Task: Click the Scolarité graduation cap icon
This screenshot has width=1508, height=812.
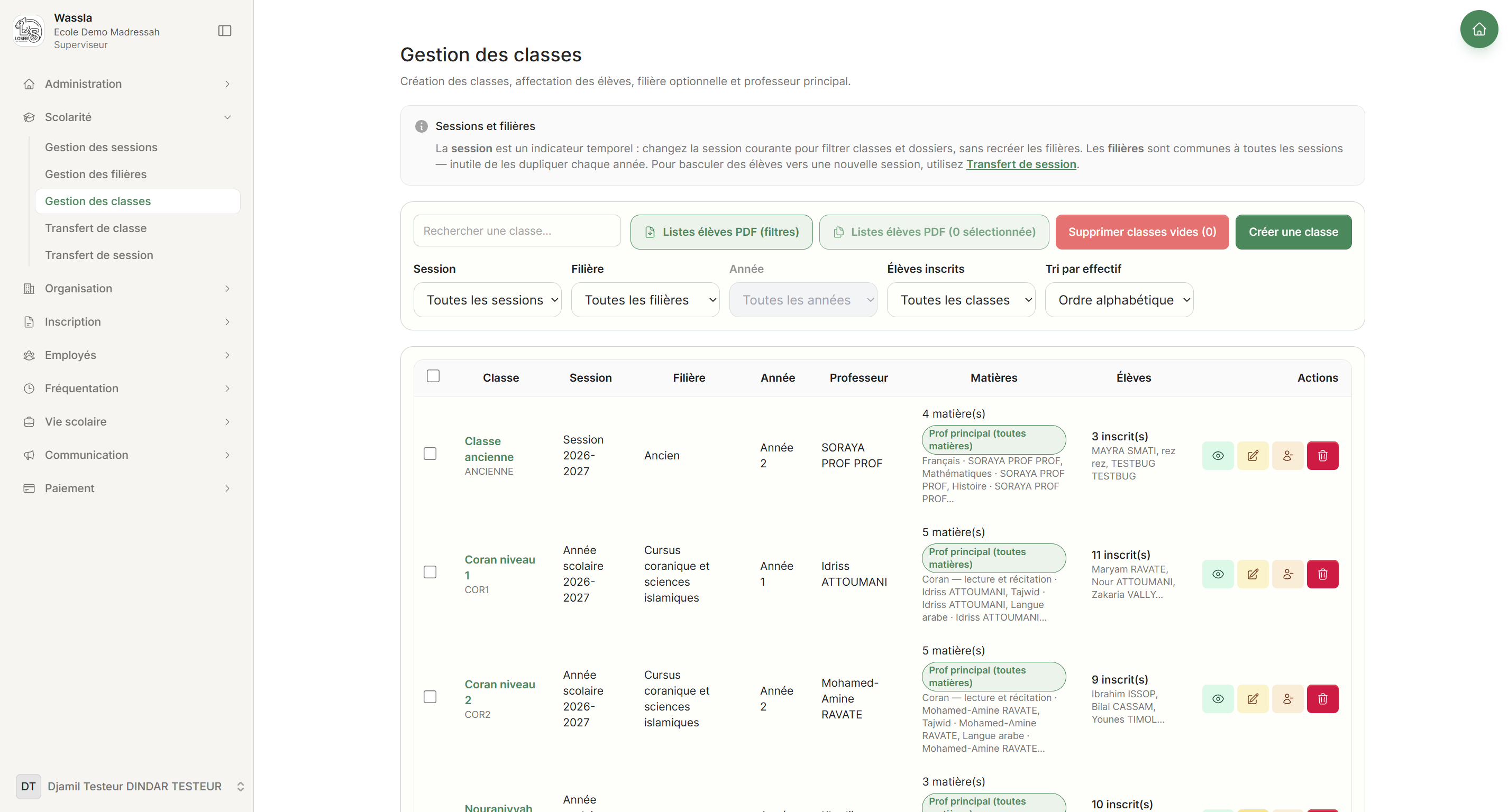Action: tap(29, 117)
